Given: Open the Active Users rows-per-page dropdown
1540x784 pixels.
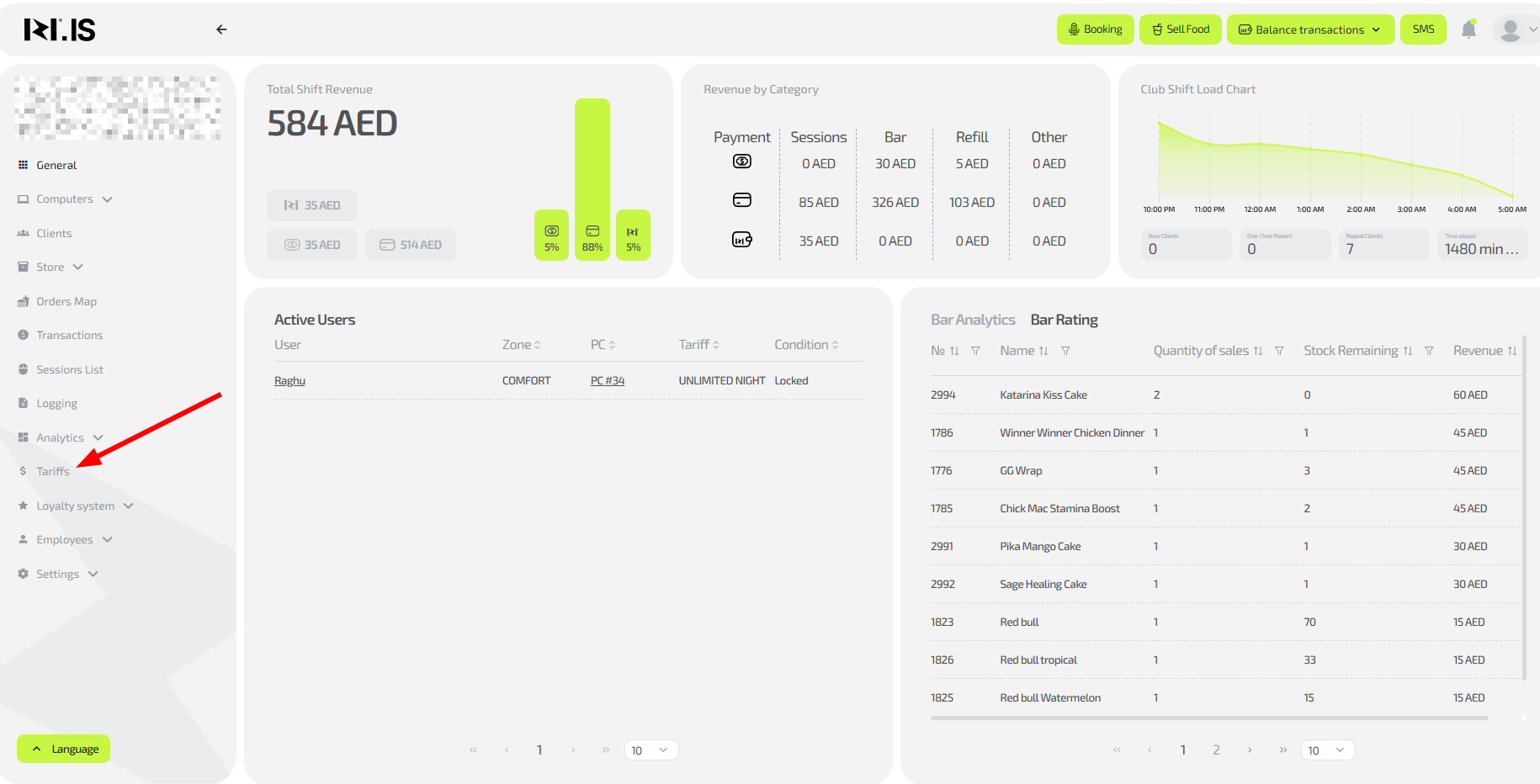Looking at the screenshot, I should pos(651,750).
